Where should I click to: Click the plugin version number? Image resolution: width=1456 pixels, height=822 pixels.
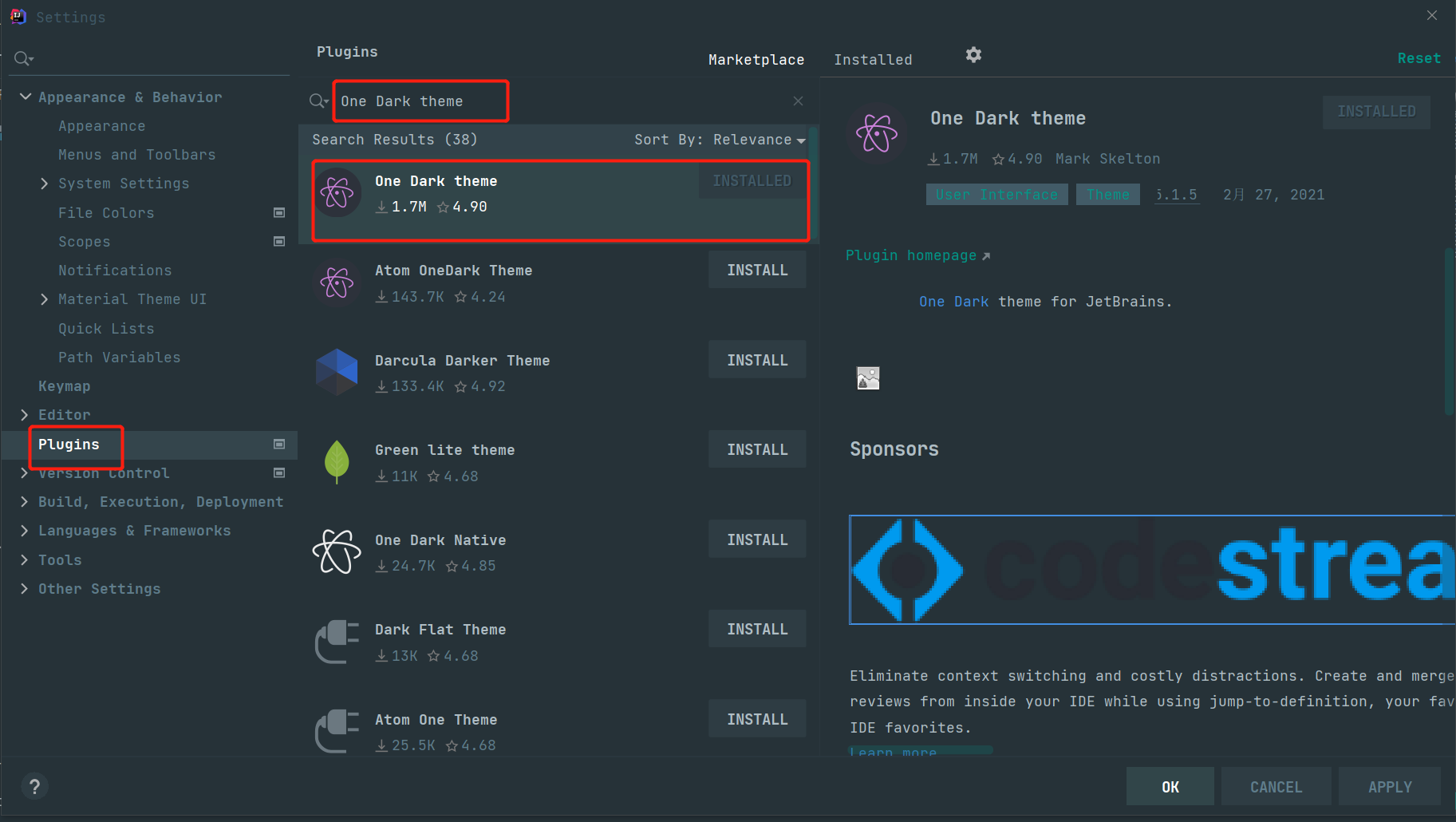click(1176, 195)
